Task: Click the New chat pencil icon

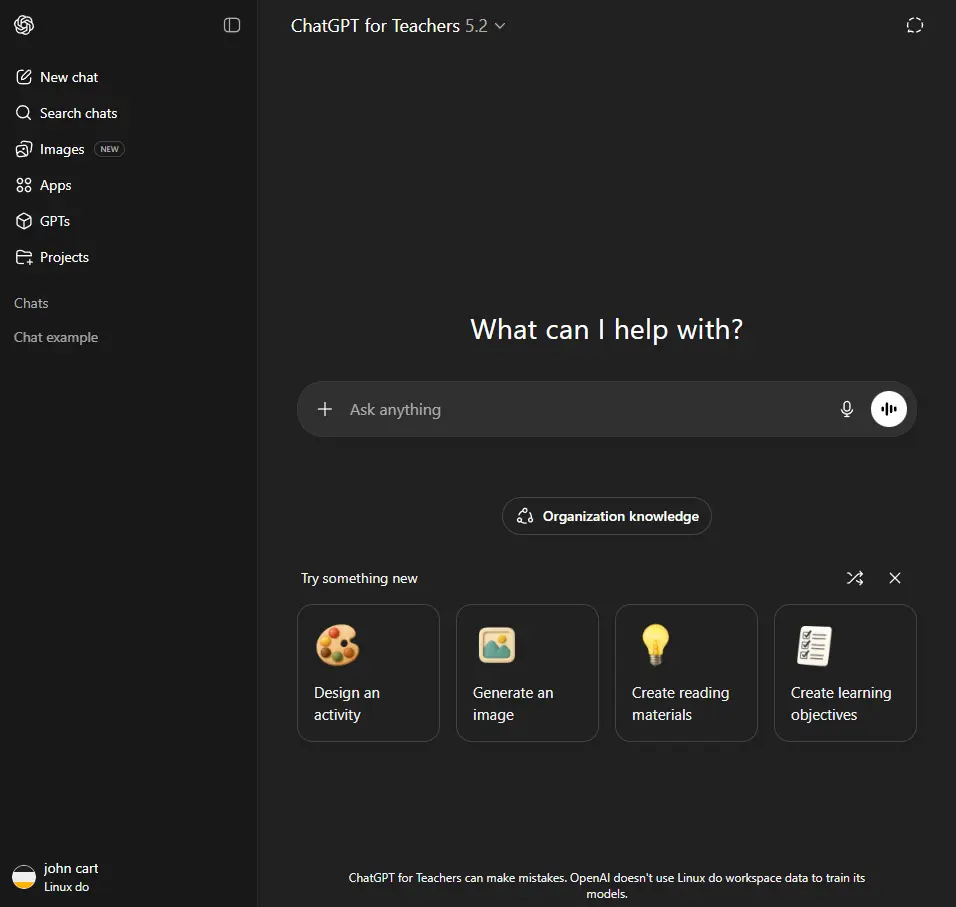Action: point(24,77)
